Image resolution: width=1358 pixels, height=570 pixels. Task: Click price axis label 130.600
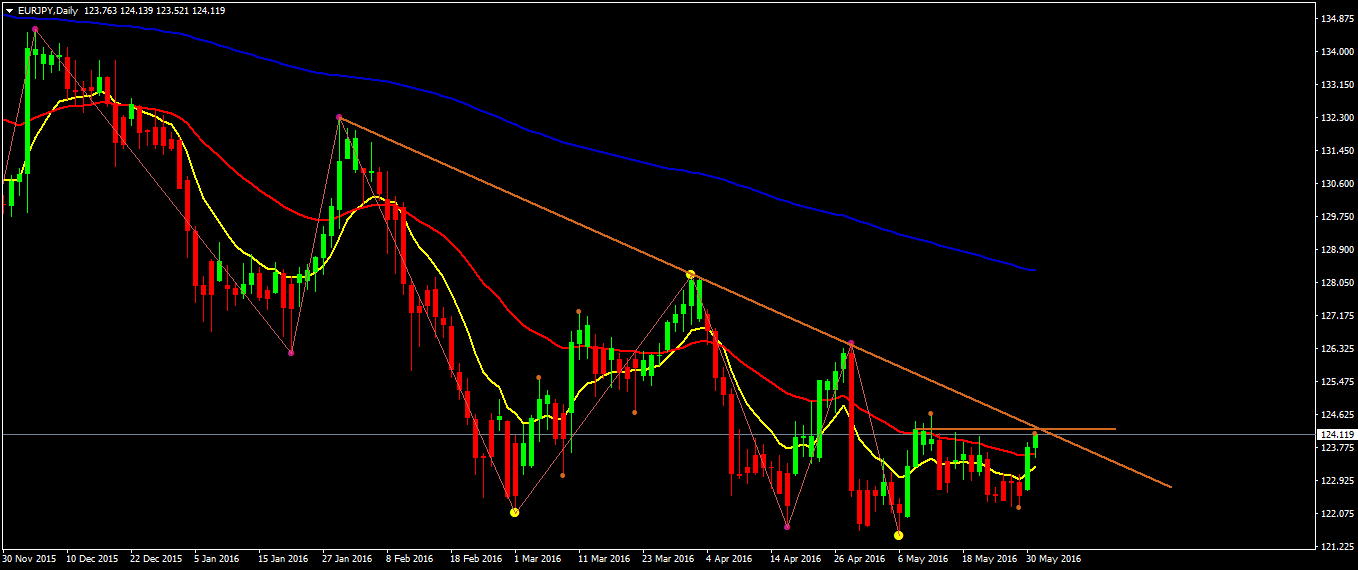pos(1337,184)
